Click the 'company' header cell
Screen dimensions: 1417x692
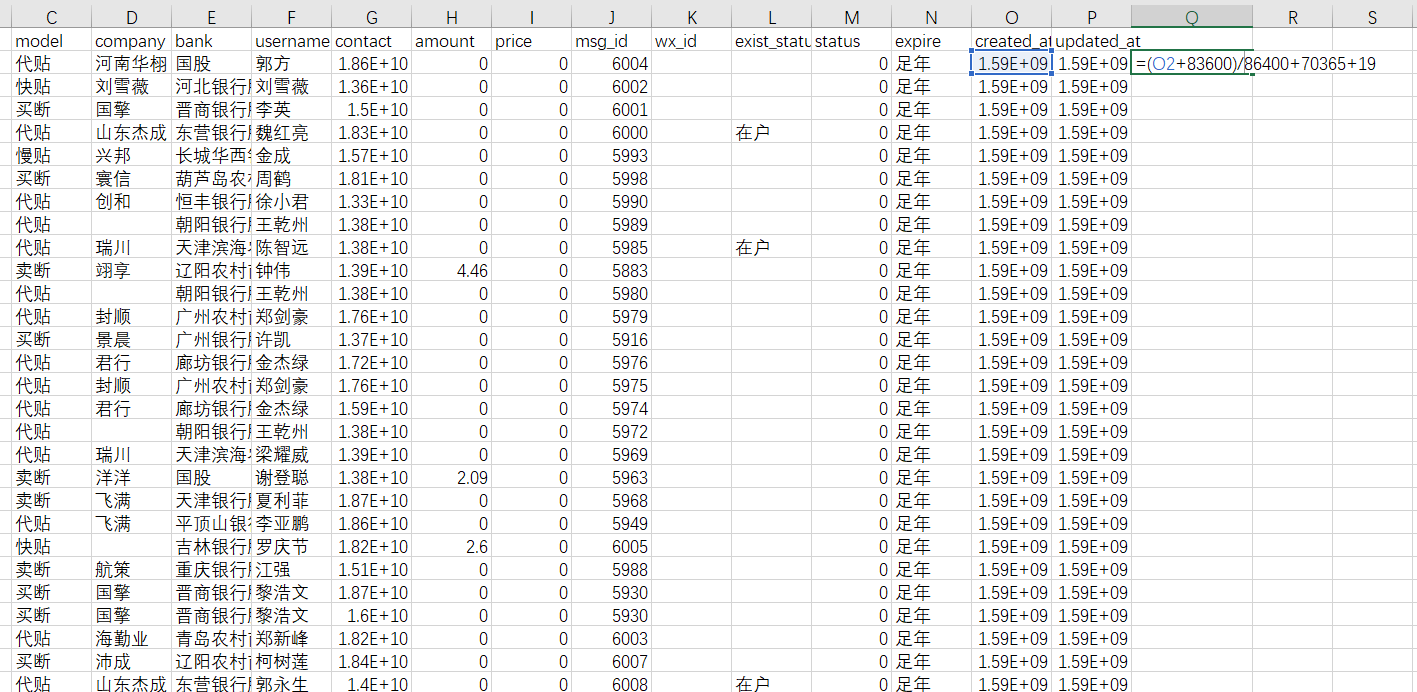pos(132,41)
